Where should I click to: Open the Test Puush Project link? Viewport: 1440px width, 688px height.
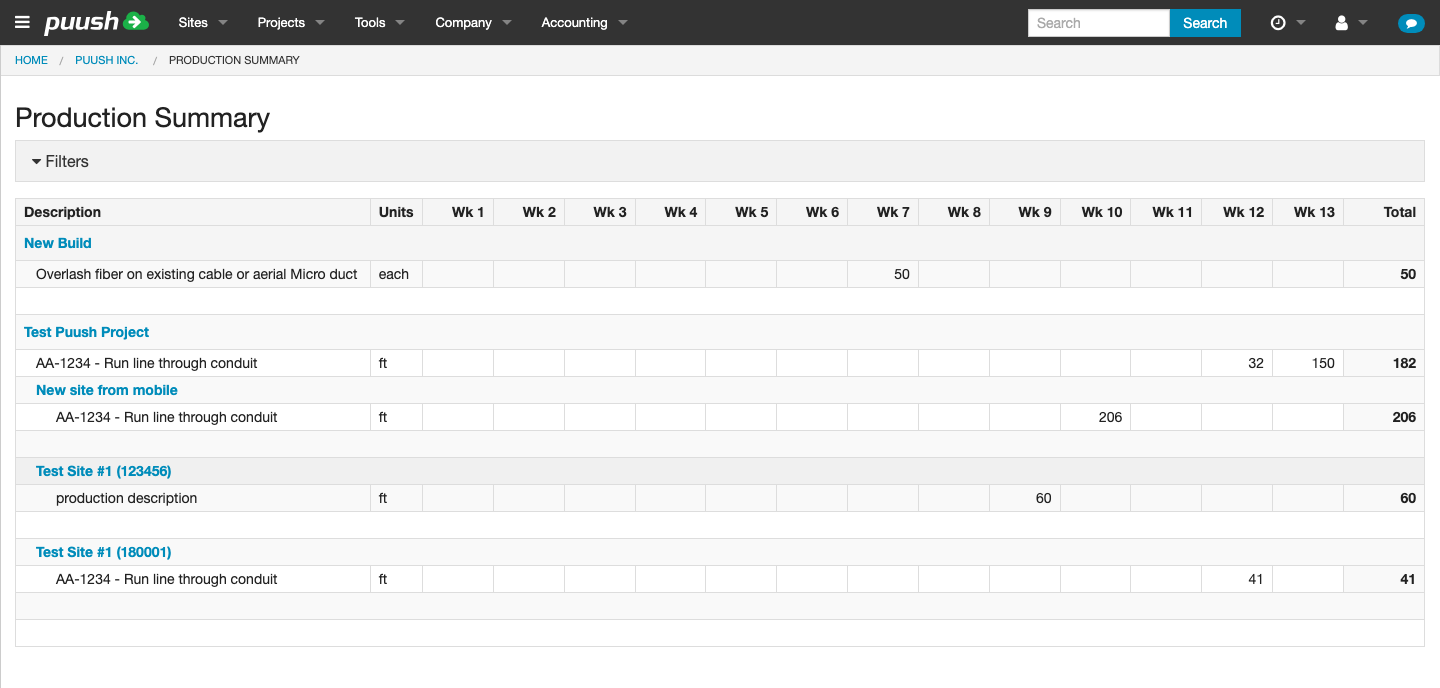[x=86, y=332]
